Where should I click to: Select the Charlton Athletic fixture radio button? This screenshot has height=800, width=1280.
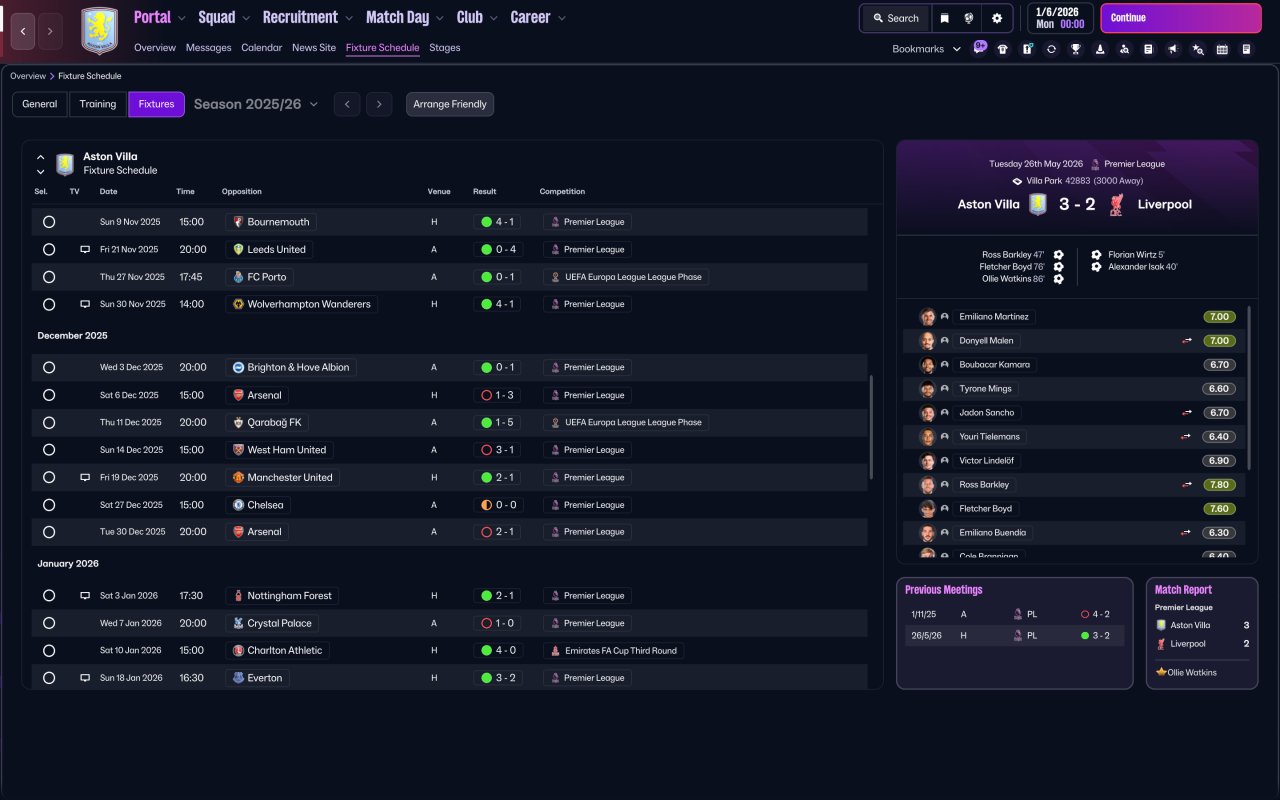49,651
